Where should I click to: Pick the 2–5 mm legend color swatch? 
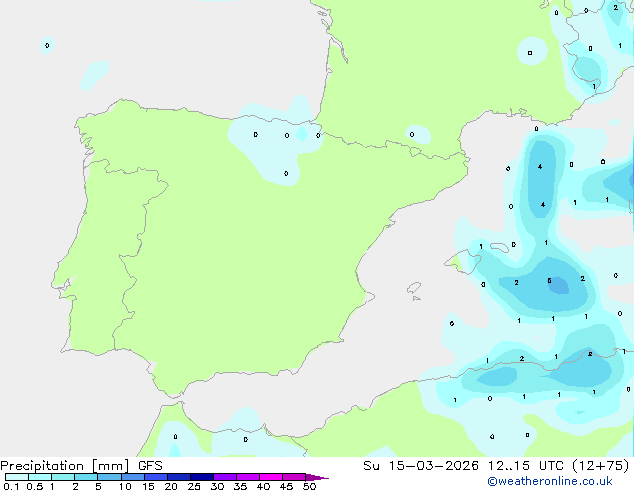click(x=86, y=477)
